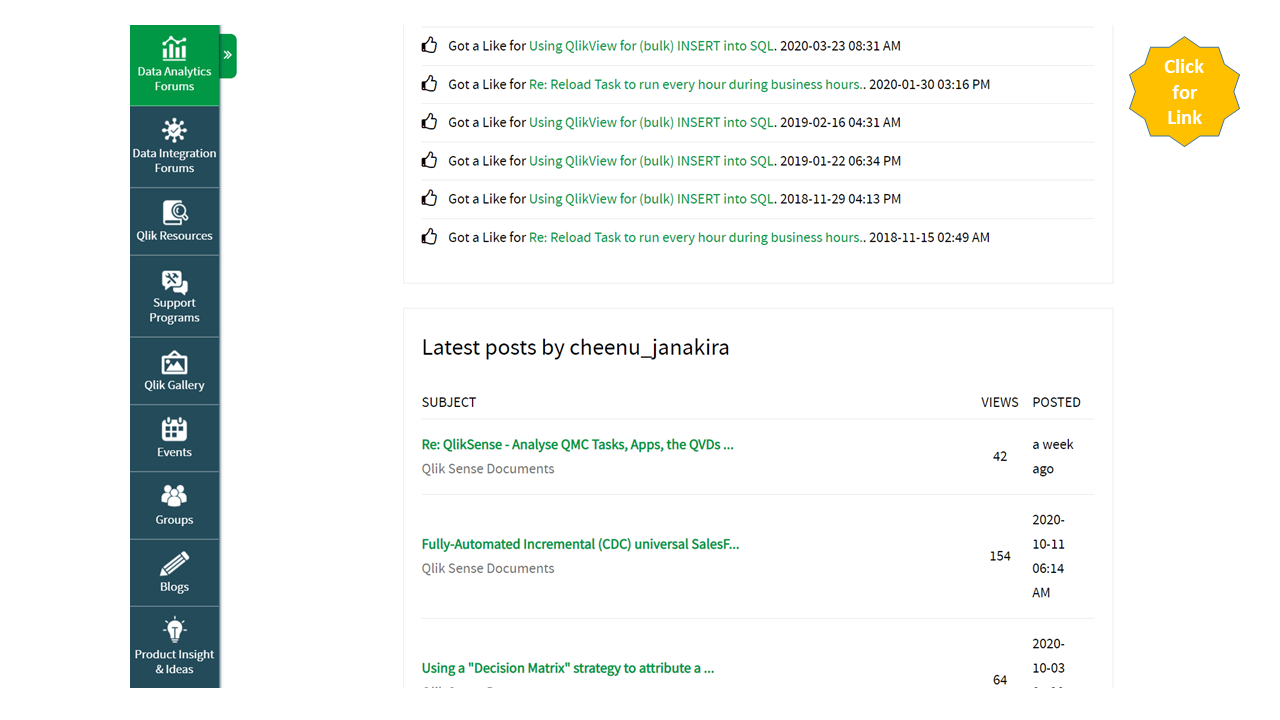The height and width of the screenshot is (720, 1280).
Task: Open Qlik Sense Documents board under CDC post
Action: [x=488, y=569]
